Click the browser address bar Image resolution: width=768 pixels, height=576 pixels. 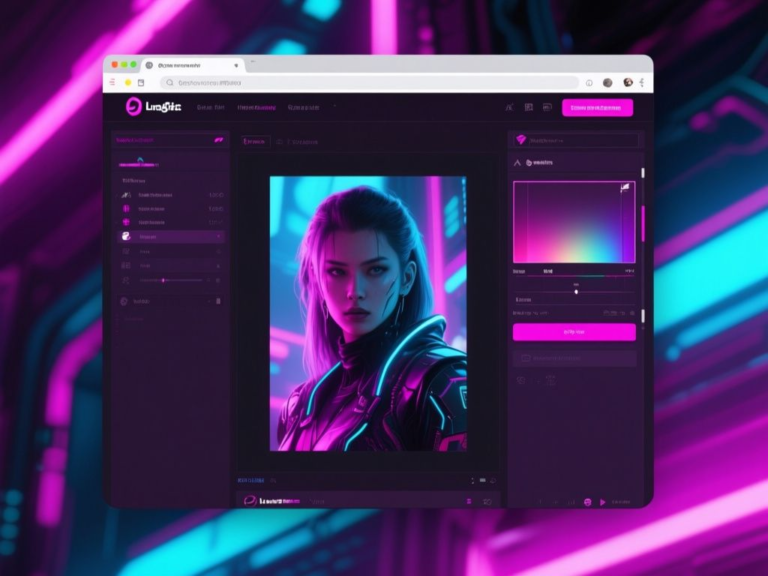[370, 82]
